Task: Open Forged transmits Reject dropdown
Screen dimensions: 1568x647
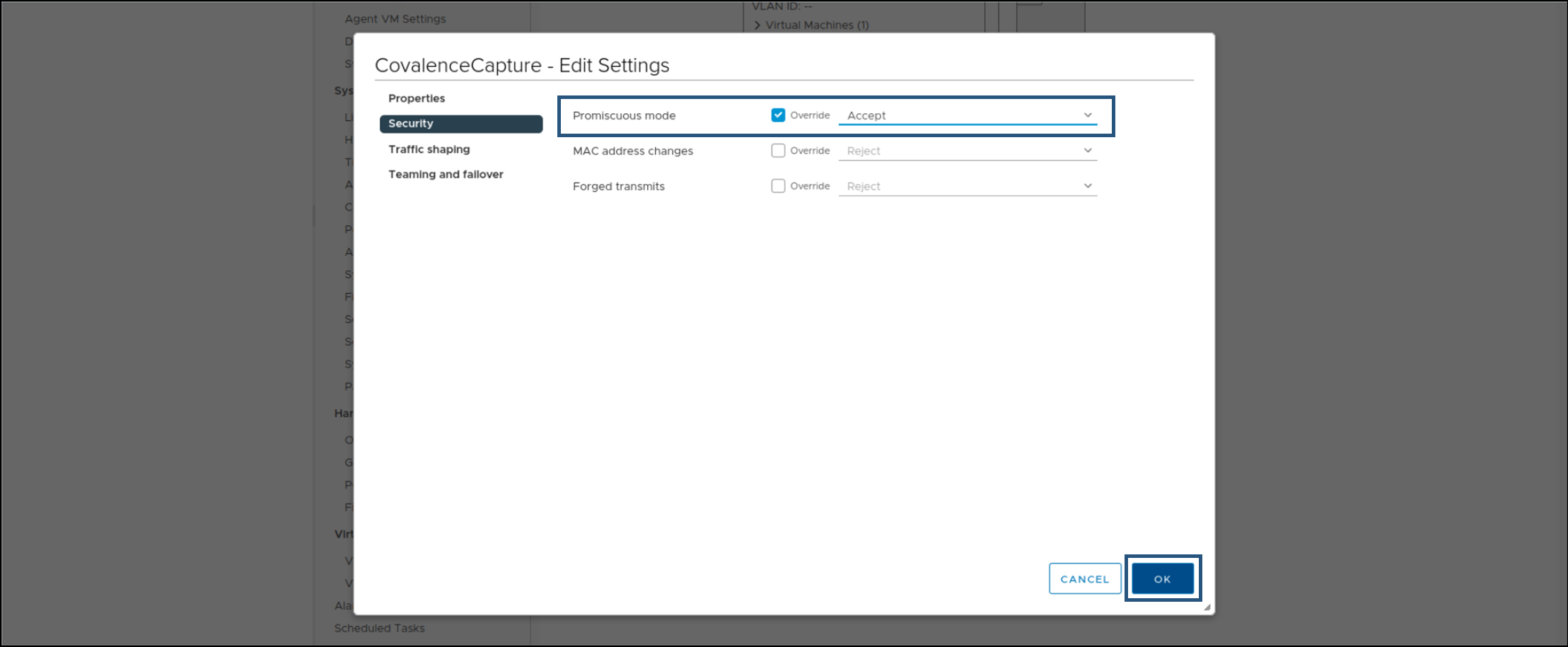Action: (x=968, y=186)
